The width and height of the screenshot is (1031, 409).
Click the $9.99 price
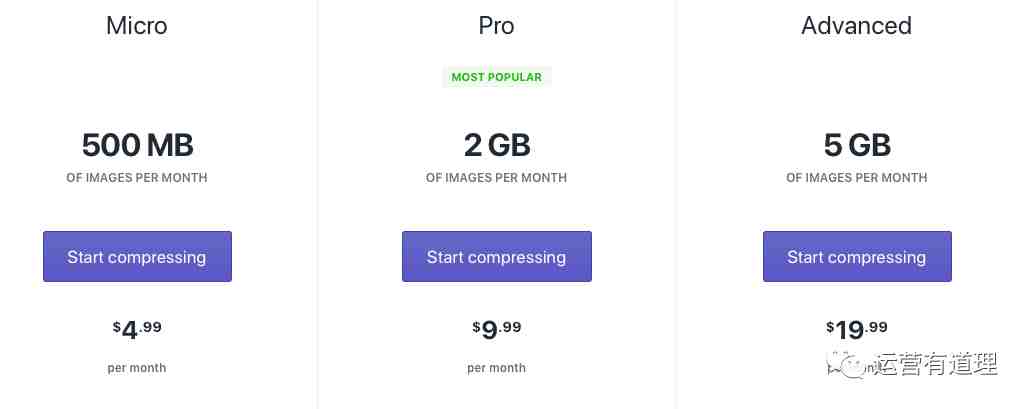pyautogui.click(x=496, y=329)
